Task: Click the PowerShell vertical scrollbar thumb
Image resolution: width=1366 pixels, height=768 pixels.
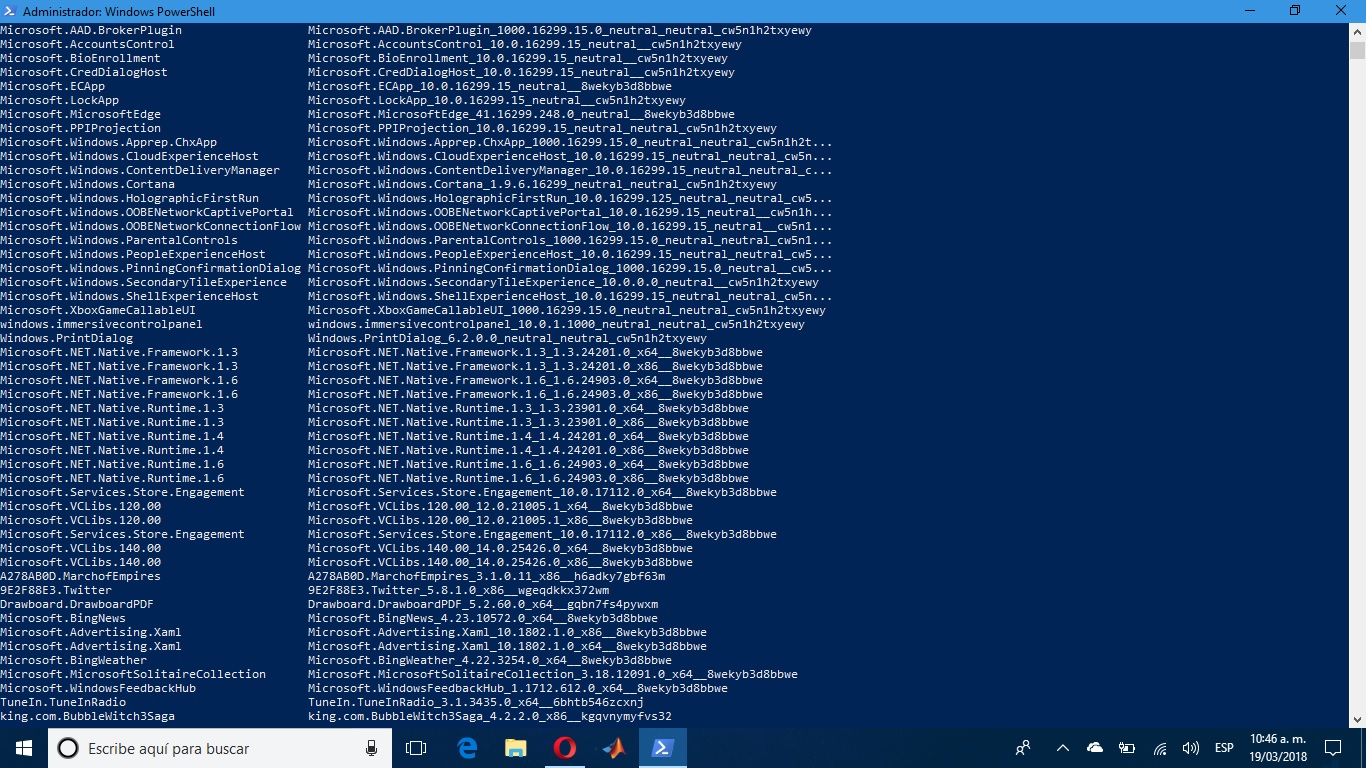Action: pyautogui.click(x=1357, y=52)
